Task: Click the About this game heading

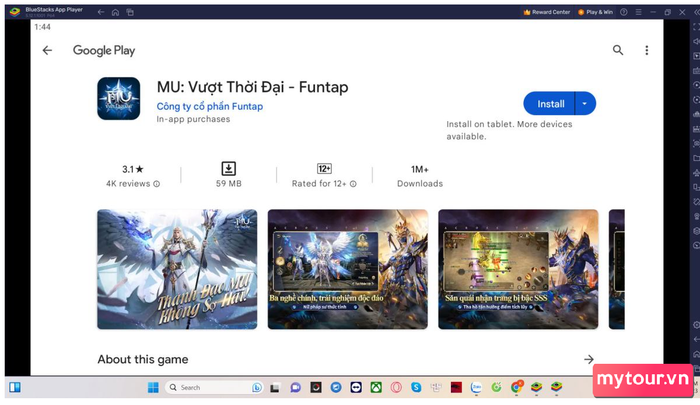Action: click(143, 359)
